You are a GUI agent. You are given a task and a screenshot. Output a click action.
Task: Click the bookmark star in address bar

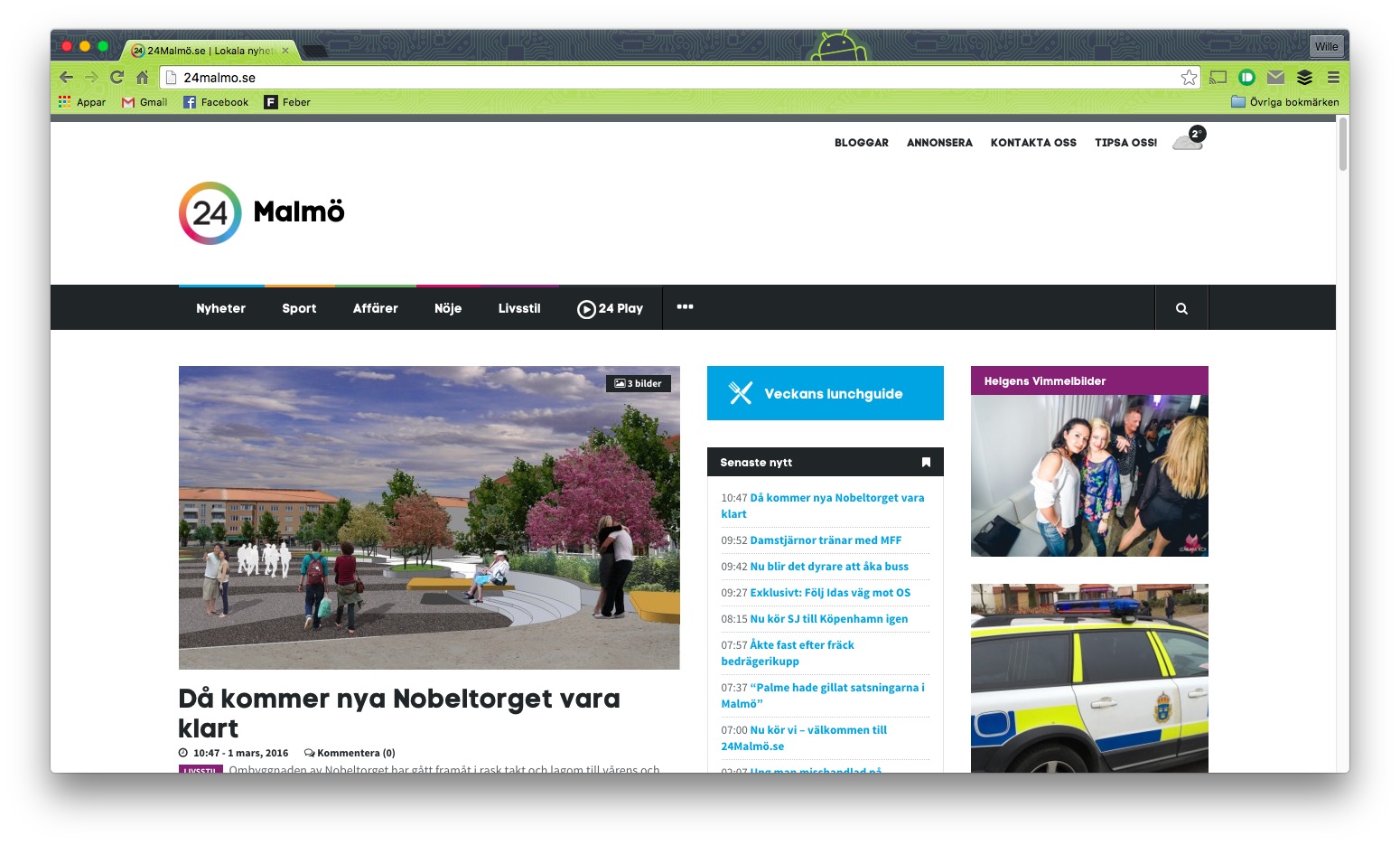click(x=1189, y=78)
